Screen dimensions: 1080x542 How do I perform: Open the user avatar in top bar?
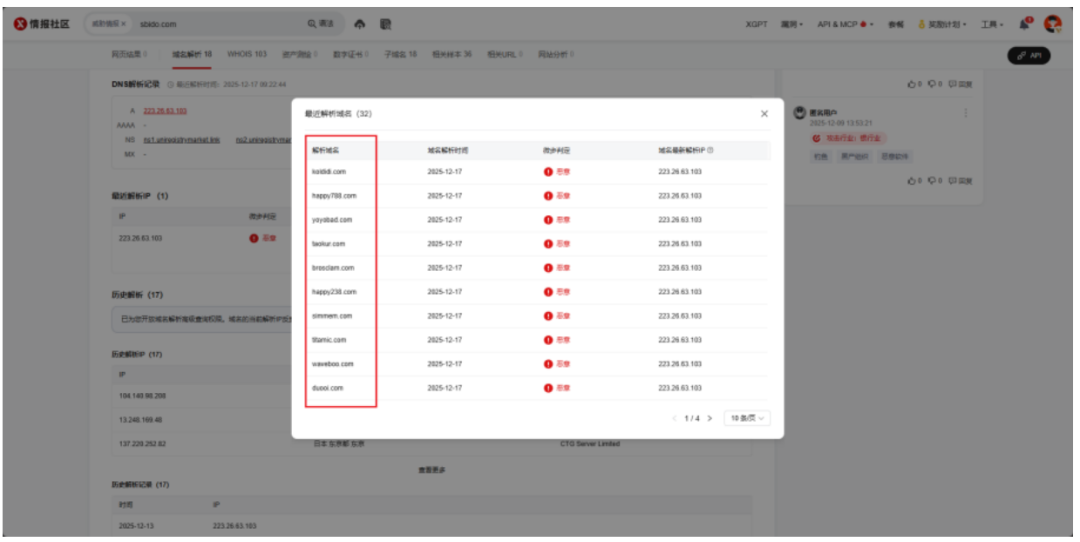[x=1052, y=24]
